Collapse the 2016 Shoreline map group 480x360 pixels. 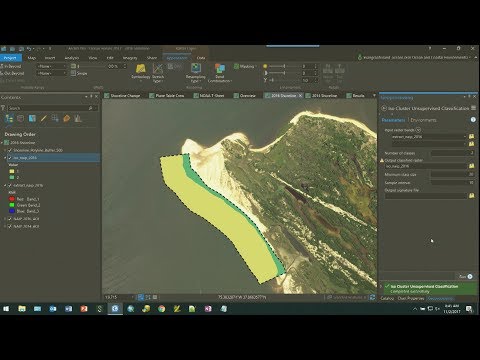click(2, 143)
